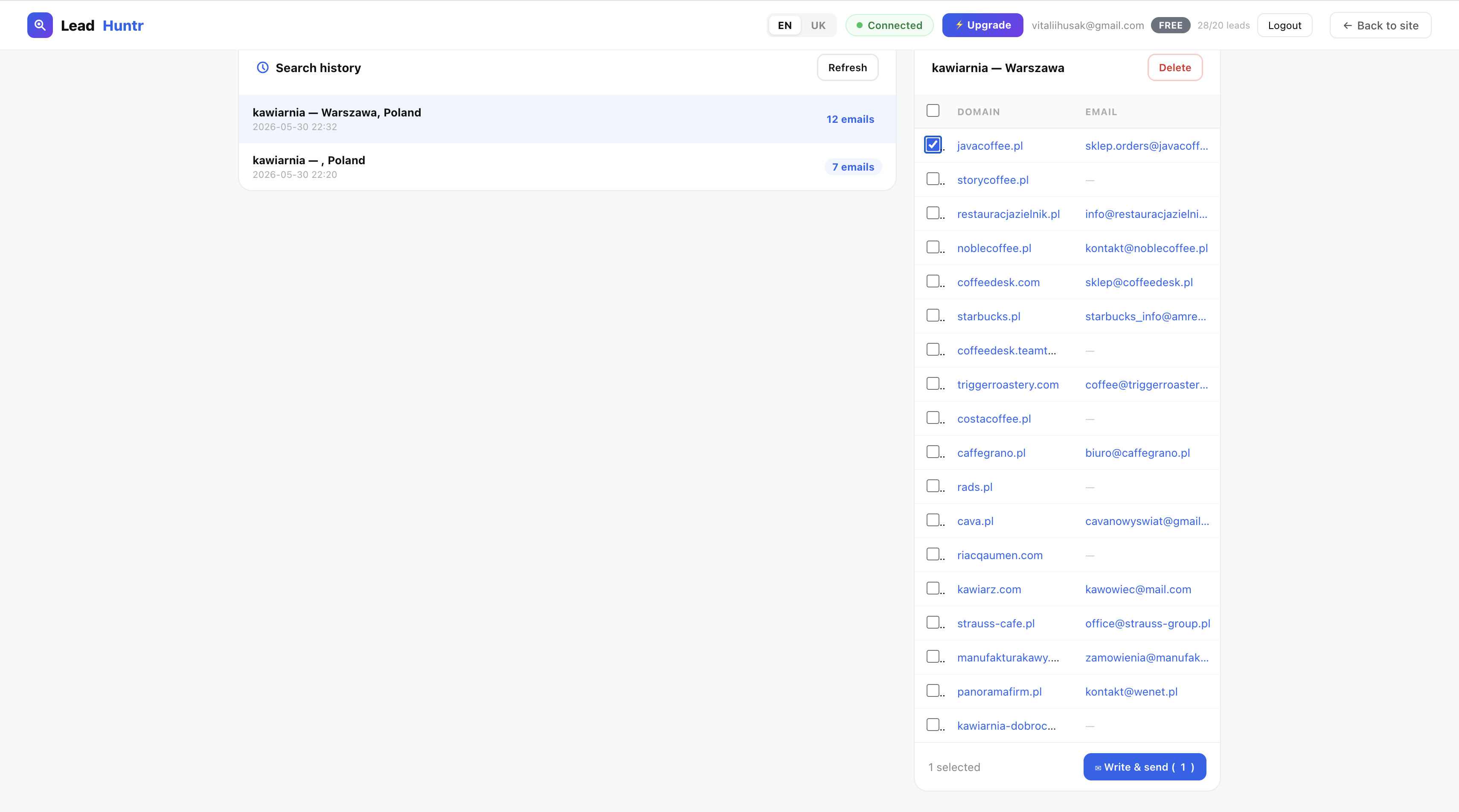Image resolution: width=1459 pixels, height=812 pixels.
Task: Click the 7 emails badge
Action: pos(853,166)
